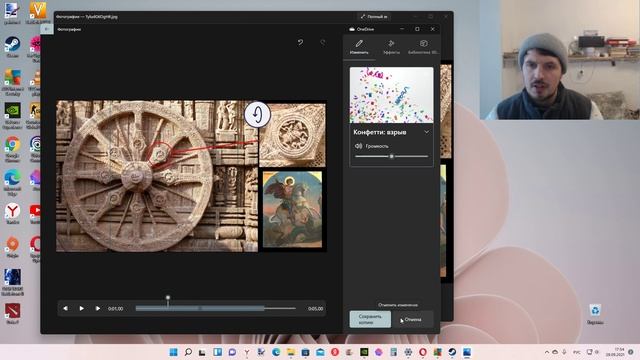
Task: Open the NVIDIA app from the taskbar
Action: tap(364, 352)
